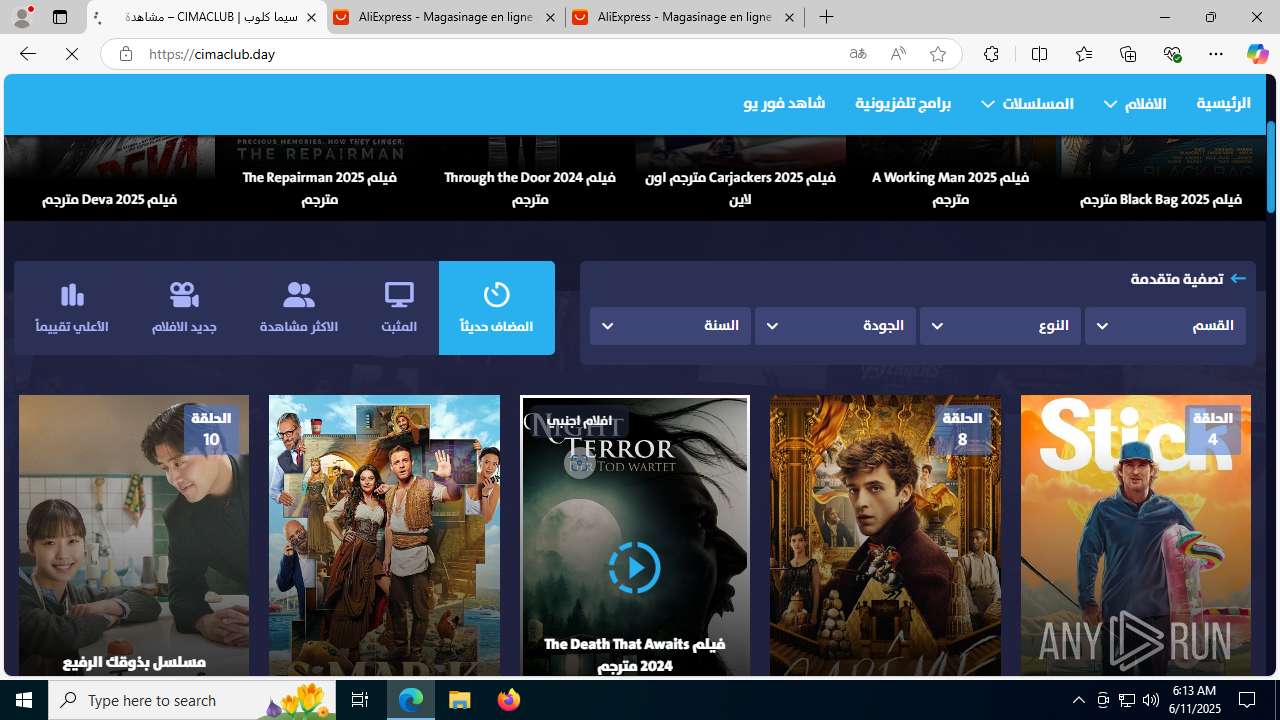Viewport: 1280px width, 720px height.
Task: Open the notification center
Action: click(x=1248, y=700)
